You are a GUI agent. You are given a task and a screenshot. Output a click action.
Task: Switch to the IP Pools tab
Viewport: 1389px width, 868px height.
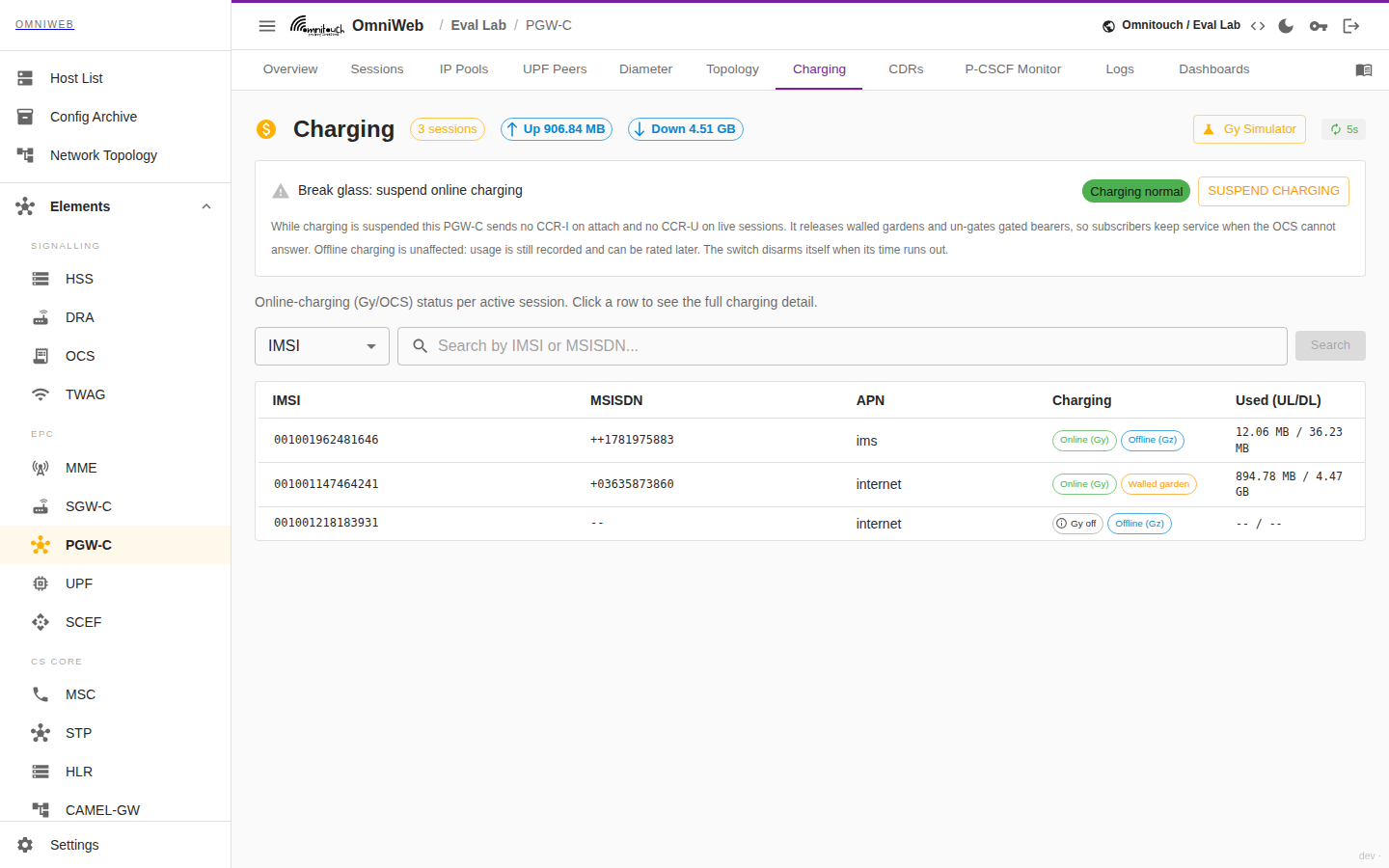coord(464,69)
